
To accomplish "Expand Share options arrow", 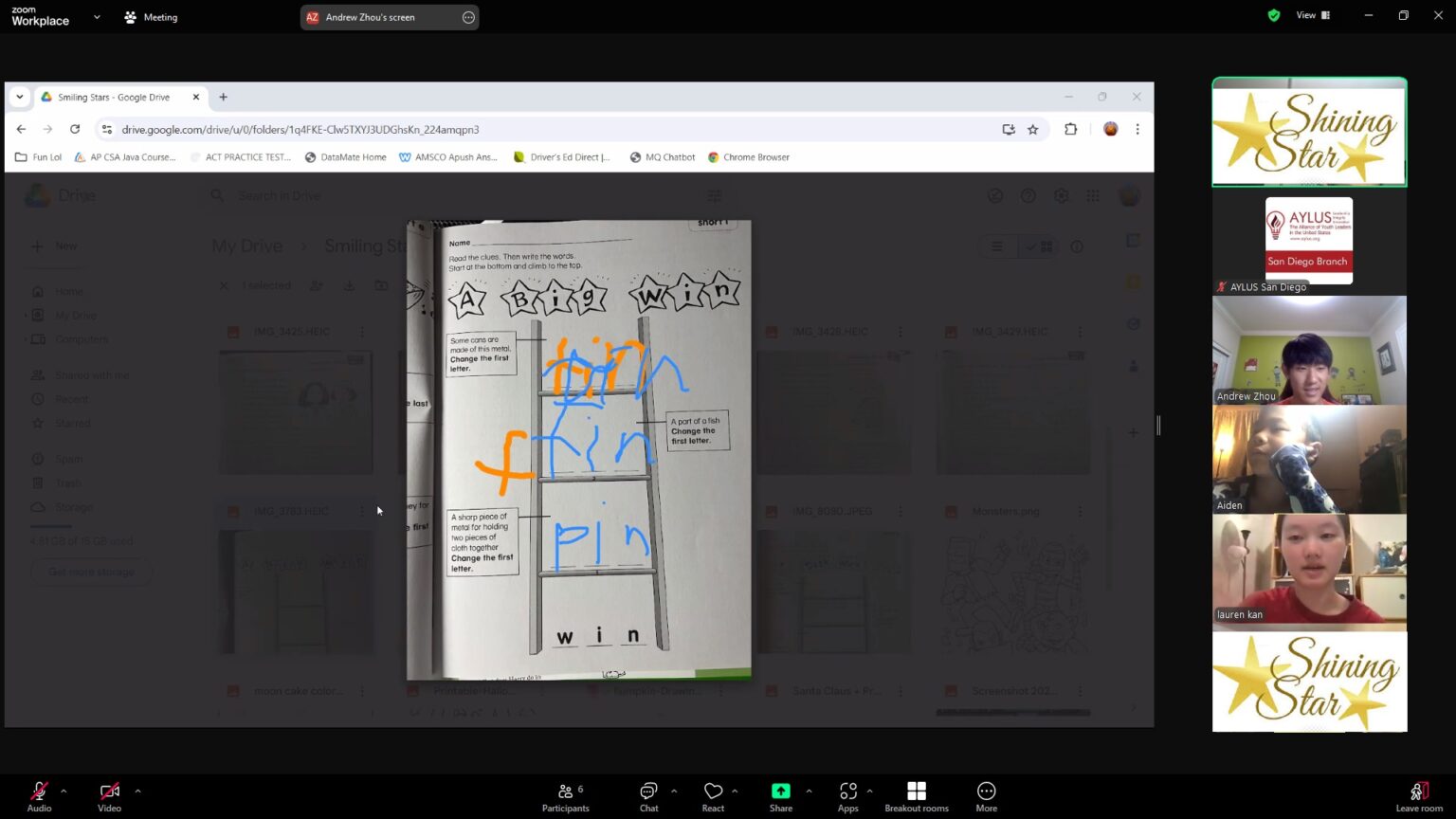I will coord(809,791).
